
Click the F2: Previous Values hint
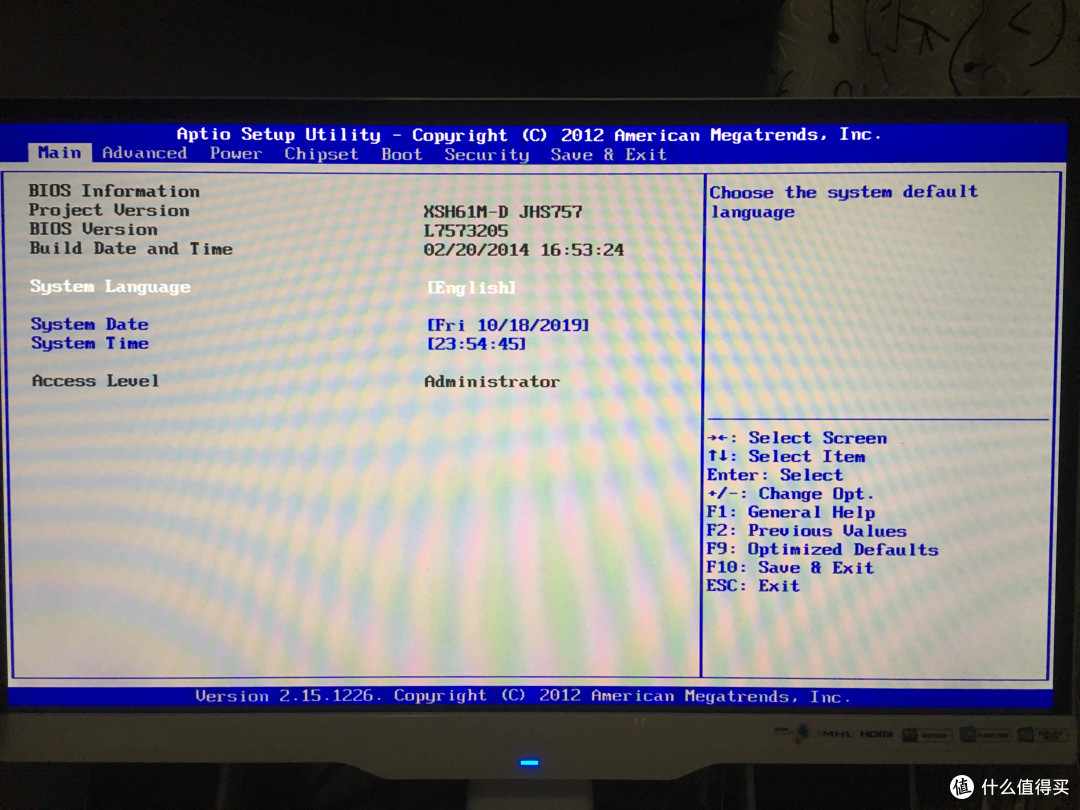click(x=807, y=531)
